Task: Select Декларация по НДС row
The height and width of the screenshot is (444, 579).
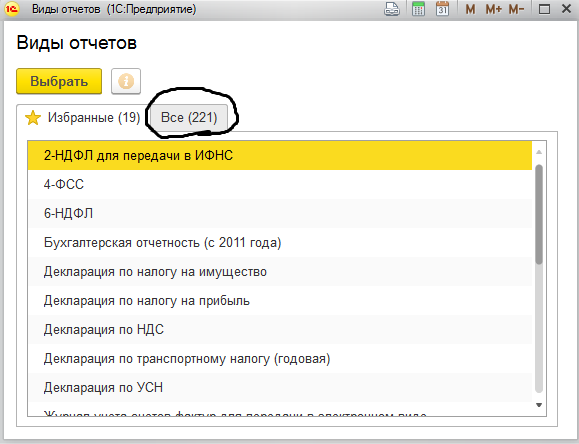Action: [x=280, y=329]
